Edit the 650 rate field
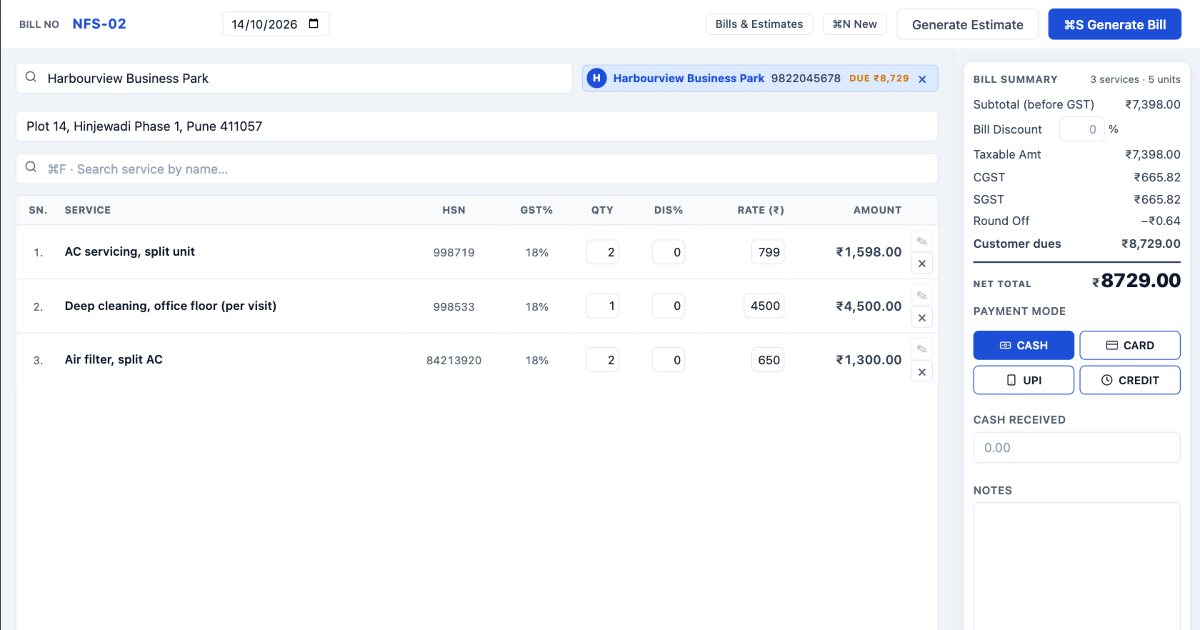 (768, 360)
